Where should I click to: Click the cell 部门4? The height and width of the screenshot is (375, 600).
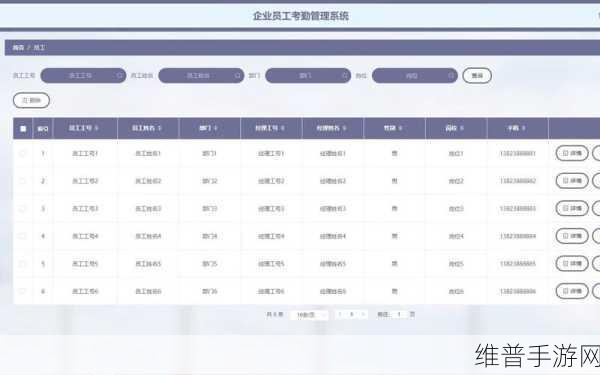(210, 236)
